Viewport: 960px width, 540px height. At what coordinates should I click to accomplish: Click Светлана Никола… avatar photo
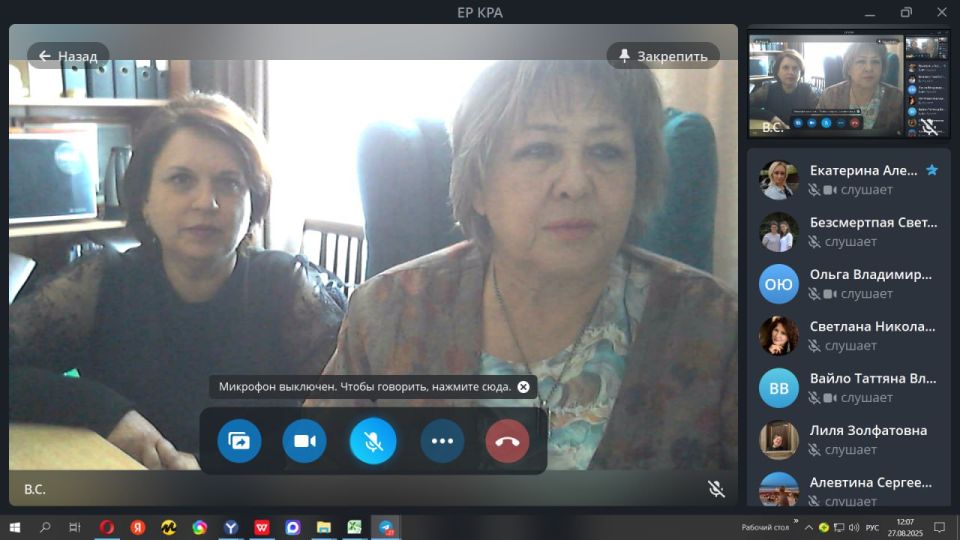pos(778,336)
